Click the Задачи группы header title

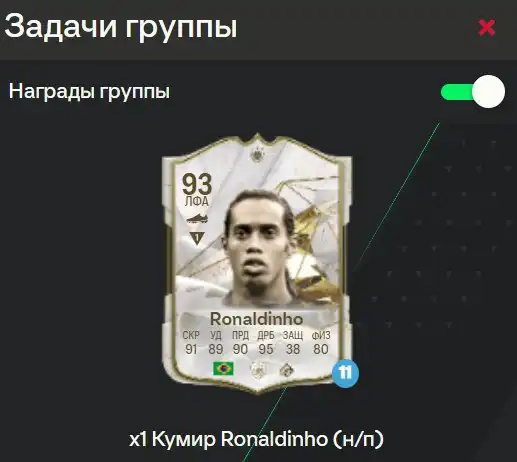point(121,27)
